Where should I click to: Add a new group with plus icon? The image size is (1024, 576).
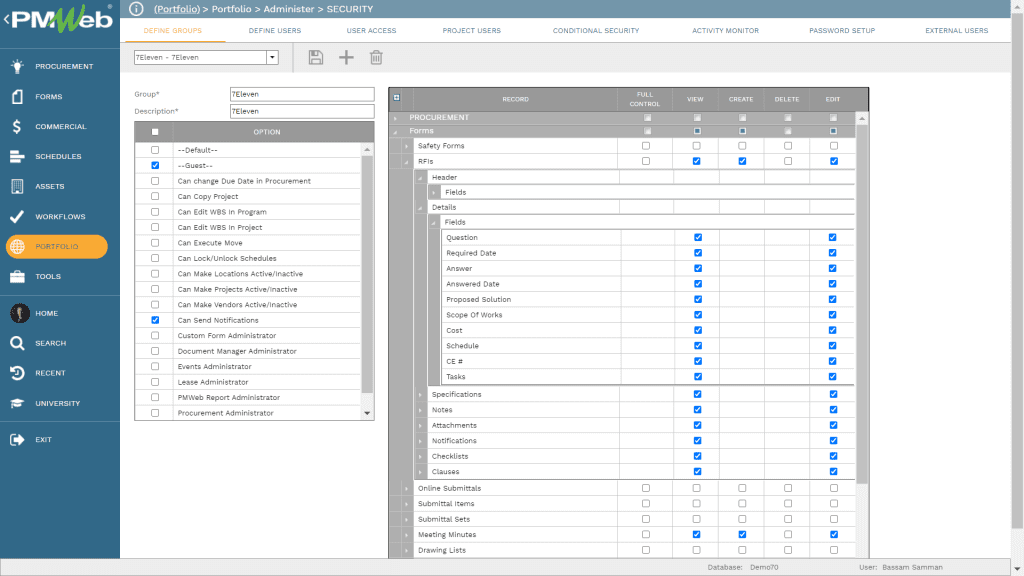346,57
